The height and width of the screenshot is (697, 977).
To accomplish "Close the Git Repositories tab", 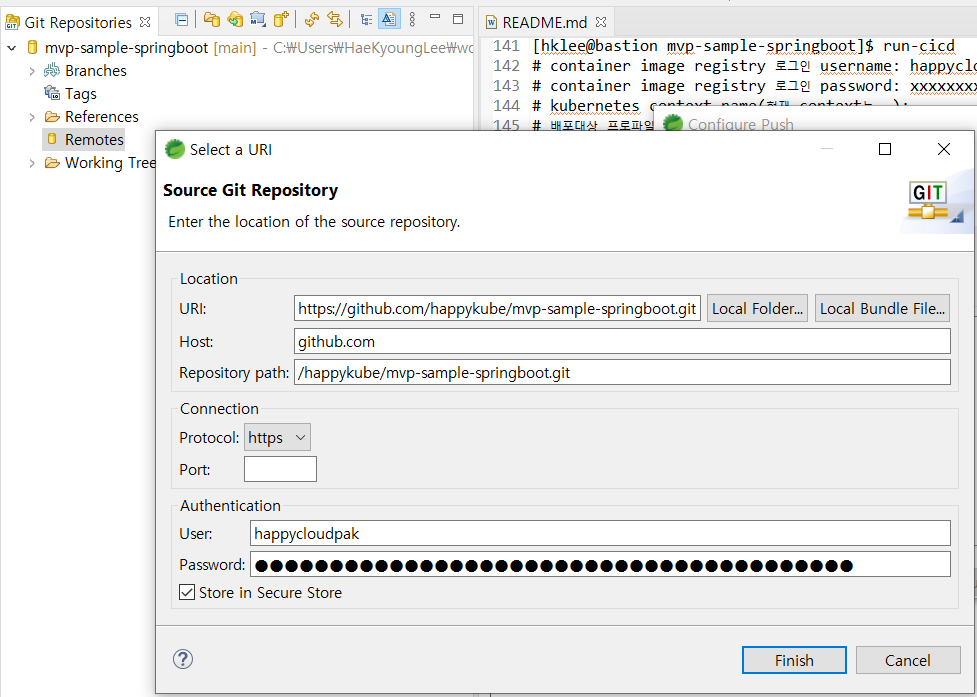I will tap(145, 22).
